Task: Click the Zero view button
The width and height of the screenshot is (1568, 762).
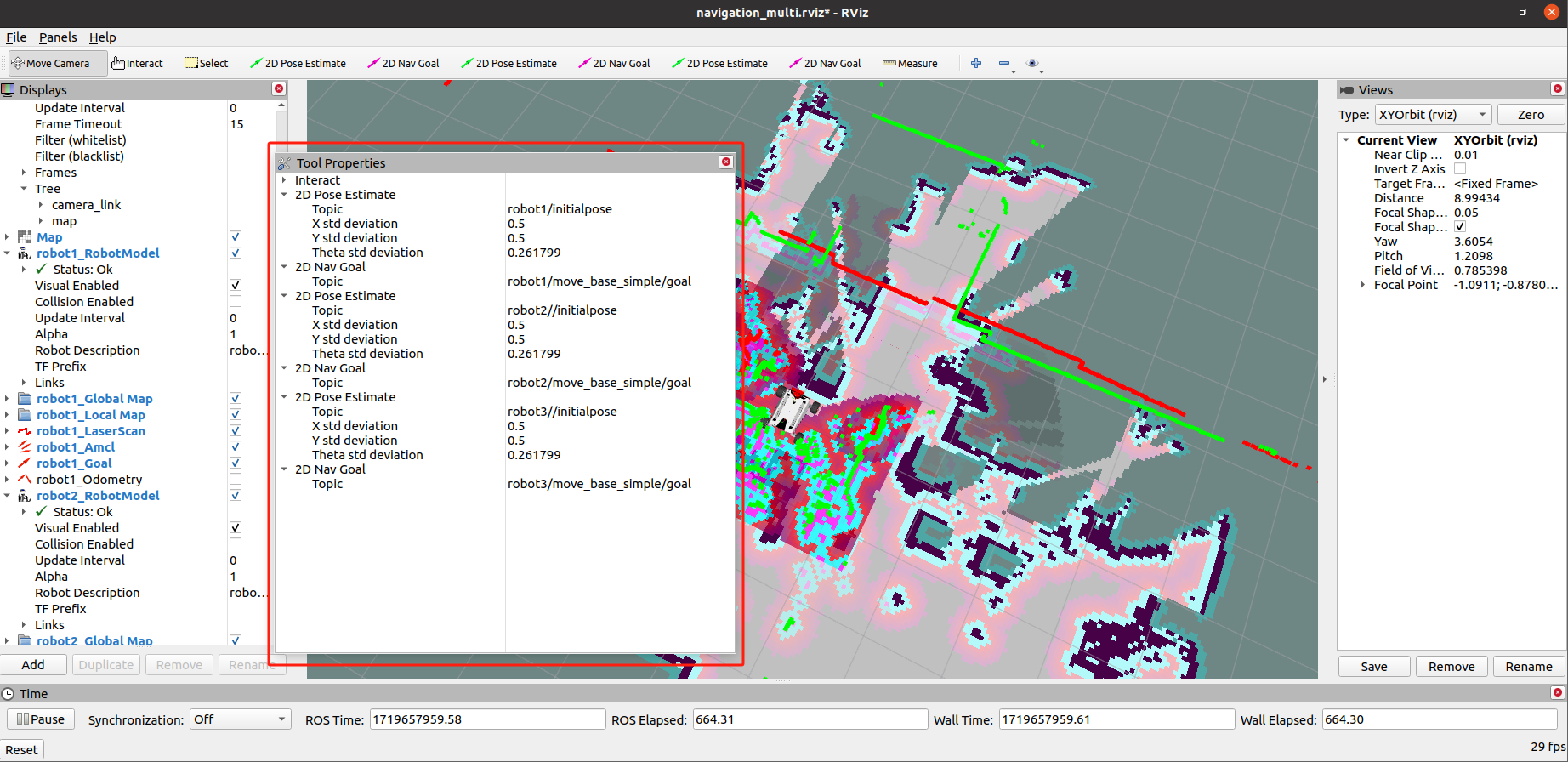Action: (1531, 114)
